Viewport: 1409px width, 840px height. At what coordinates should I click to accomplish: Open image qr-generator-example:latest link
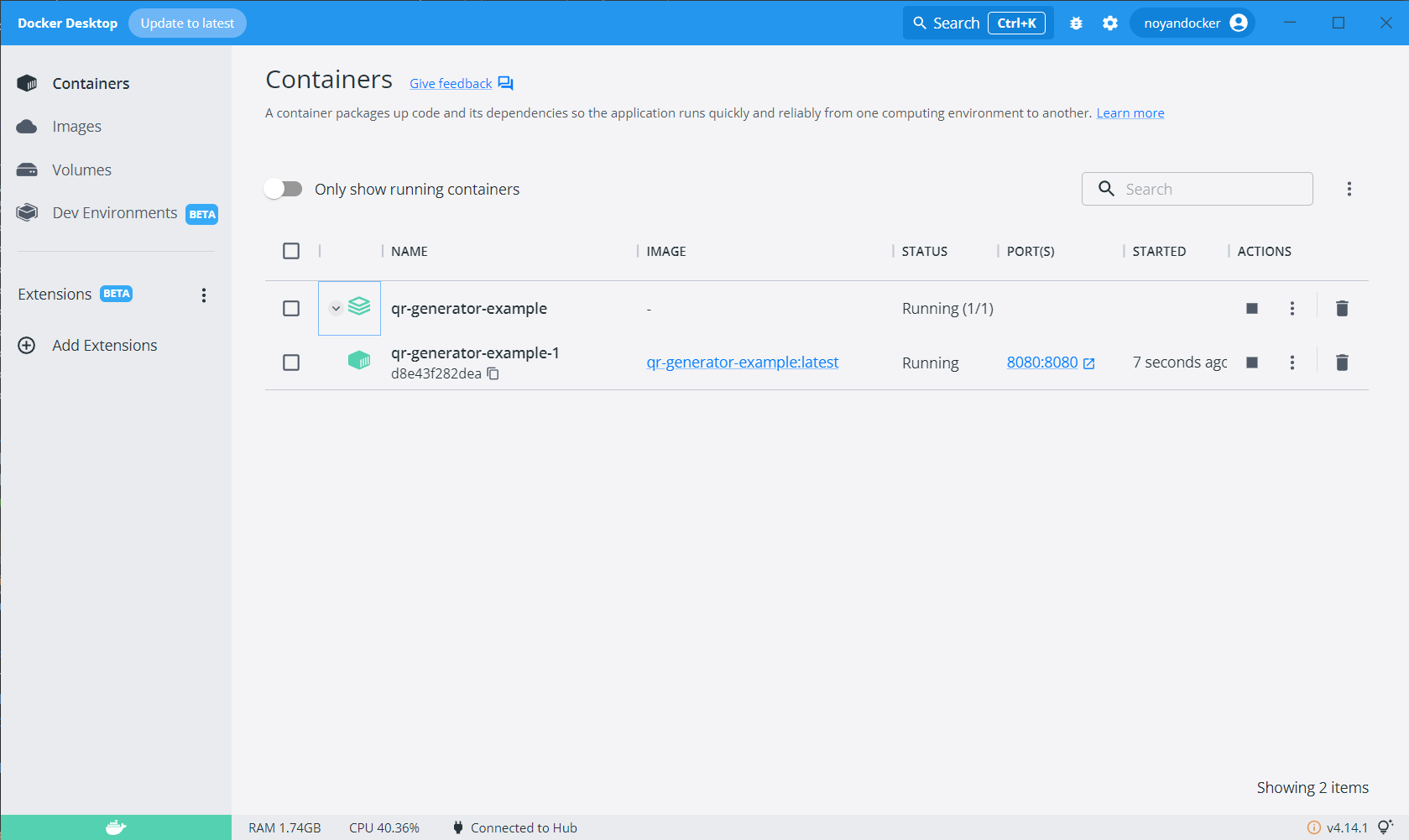point(743,363)
